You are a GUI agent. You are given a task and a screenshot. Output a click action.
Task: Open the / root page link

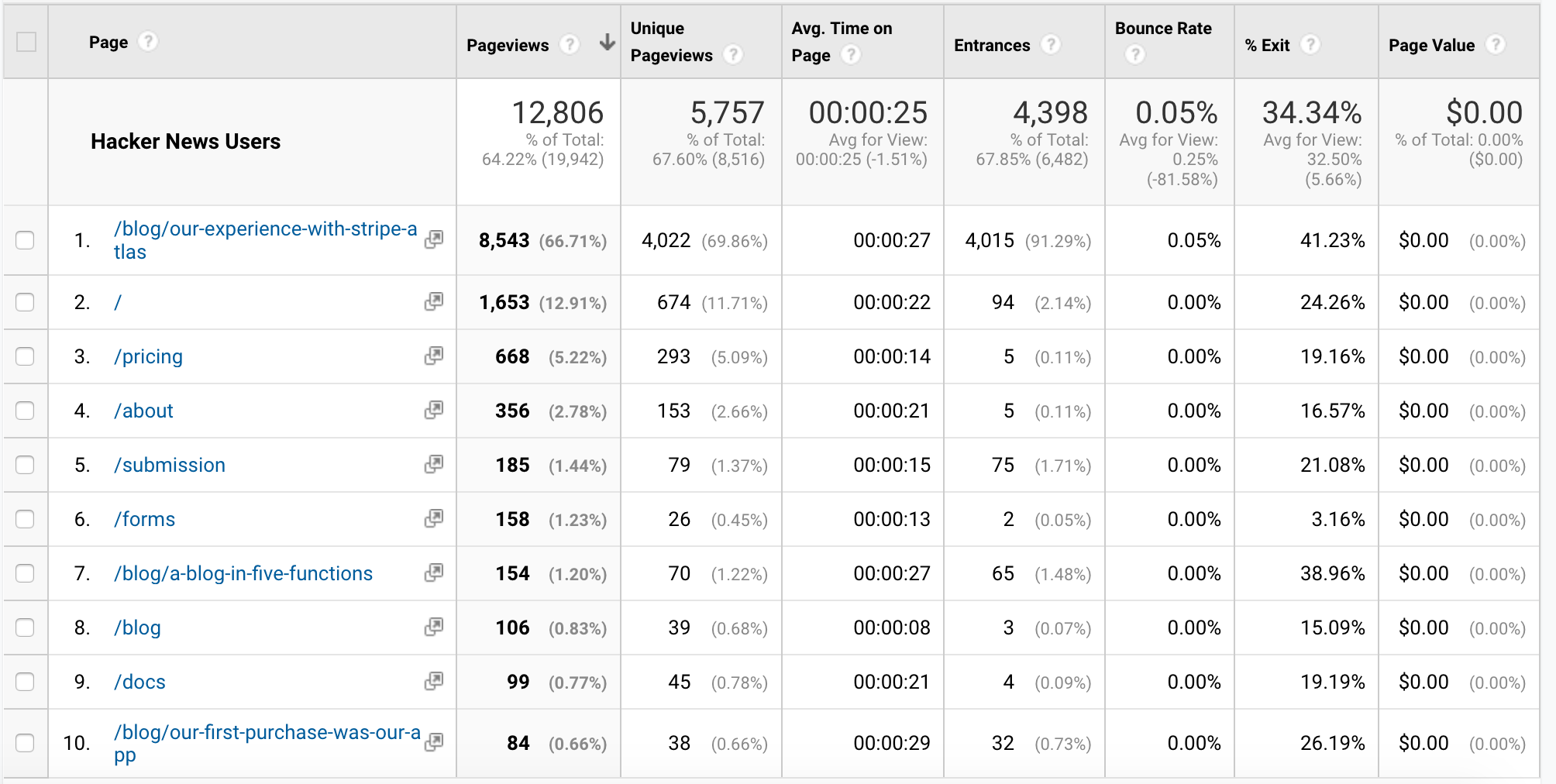[x=118, y=302]
